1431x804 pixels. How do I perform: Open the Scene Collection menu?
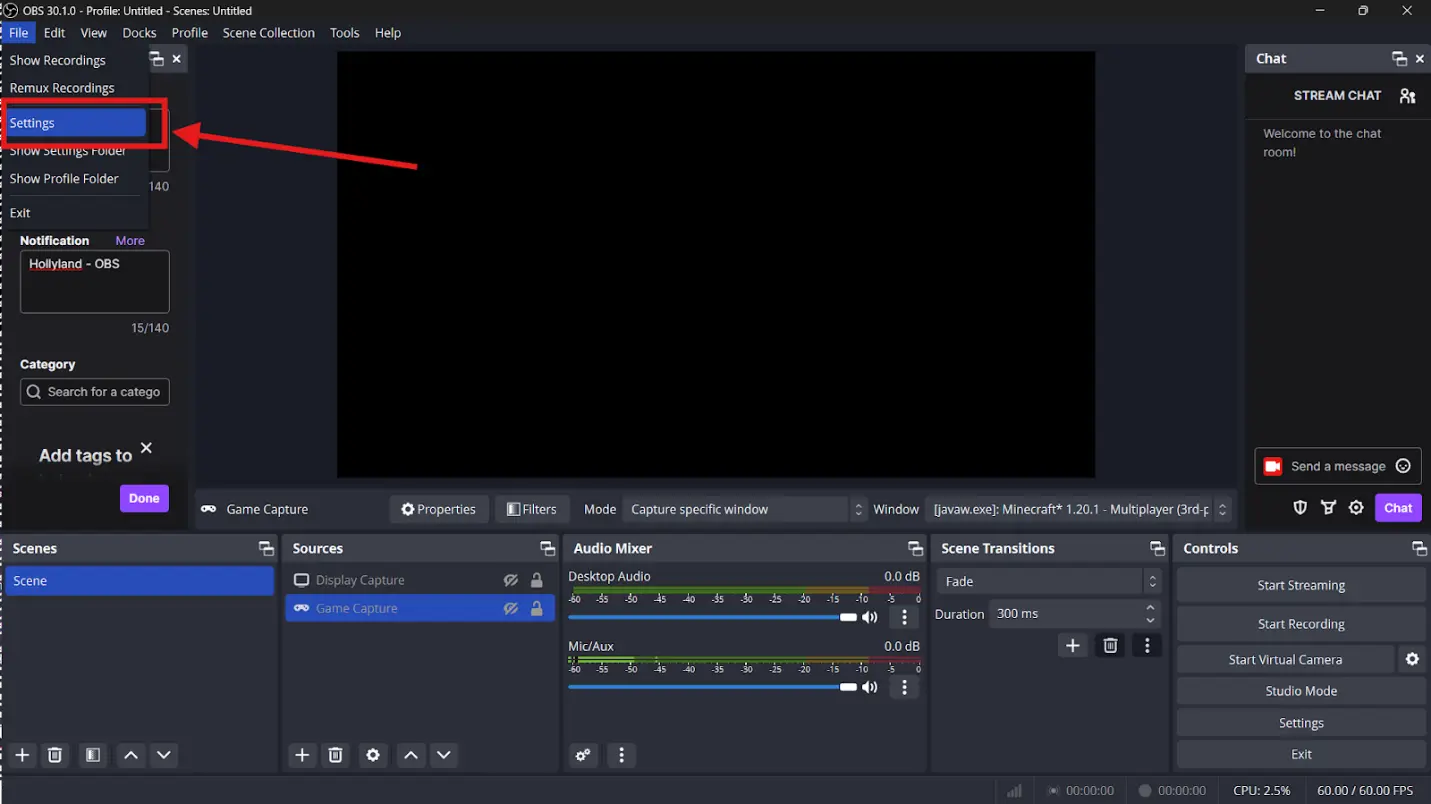(x=268, y=33)
